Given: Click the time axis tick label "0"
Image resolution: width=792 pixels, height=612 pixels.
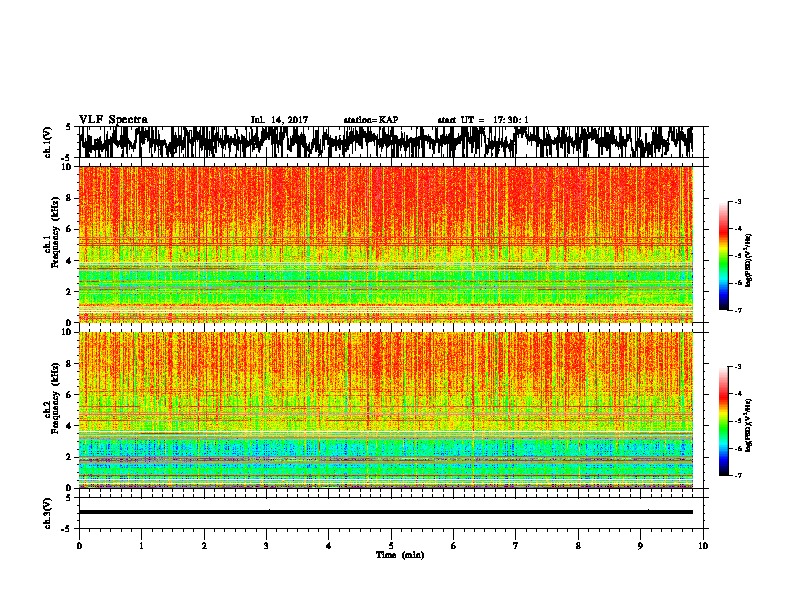Looking at the screenshot, I should (79, 546).
